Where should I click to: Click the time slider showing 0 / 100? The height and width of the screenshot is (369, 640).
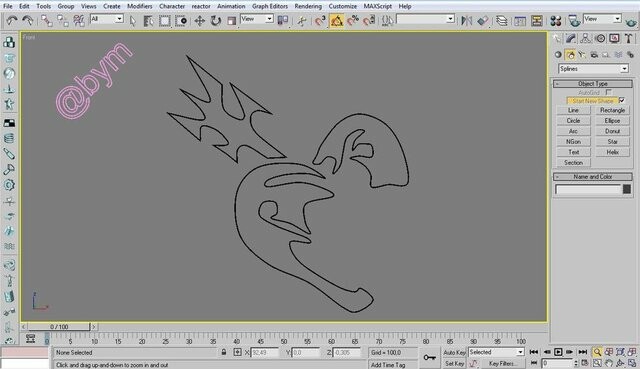click(x=59, y=327)
